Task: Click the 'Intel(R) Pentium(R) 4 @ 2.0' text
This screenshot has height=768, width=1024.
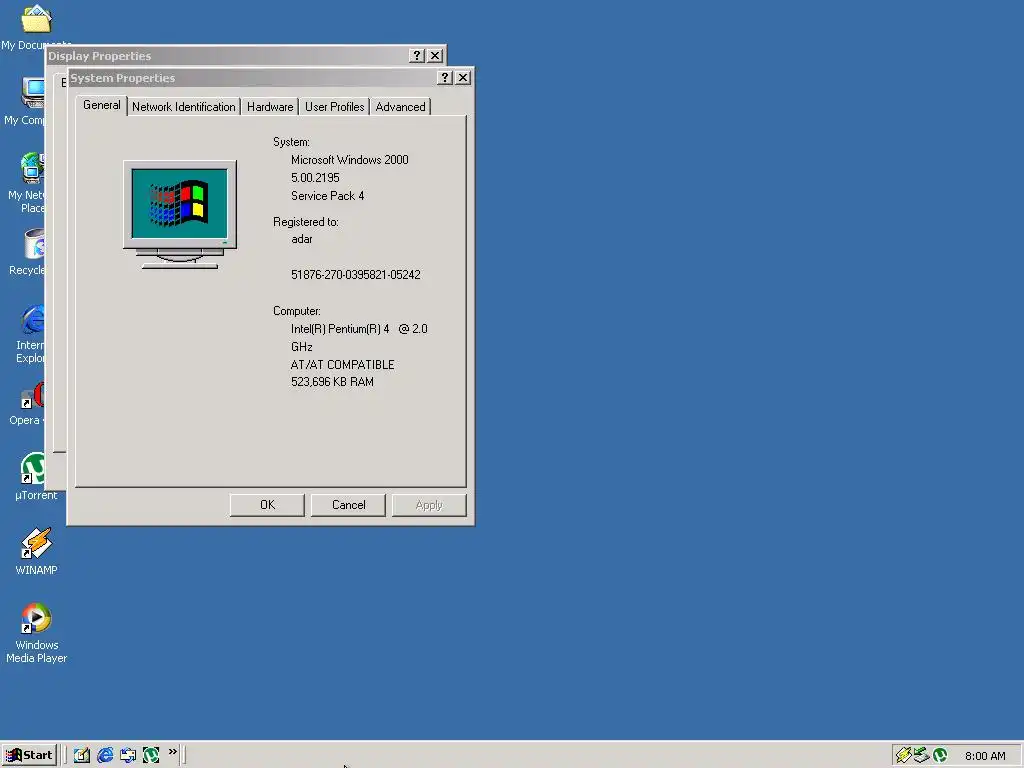Action: coord(359,329)
